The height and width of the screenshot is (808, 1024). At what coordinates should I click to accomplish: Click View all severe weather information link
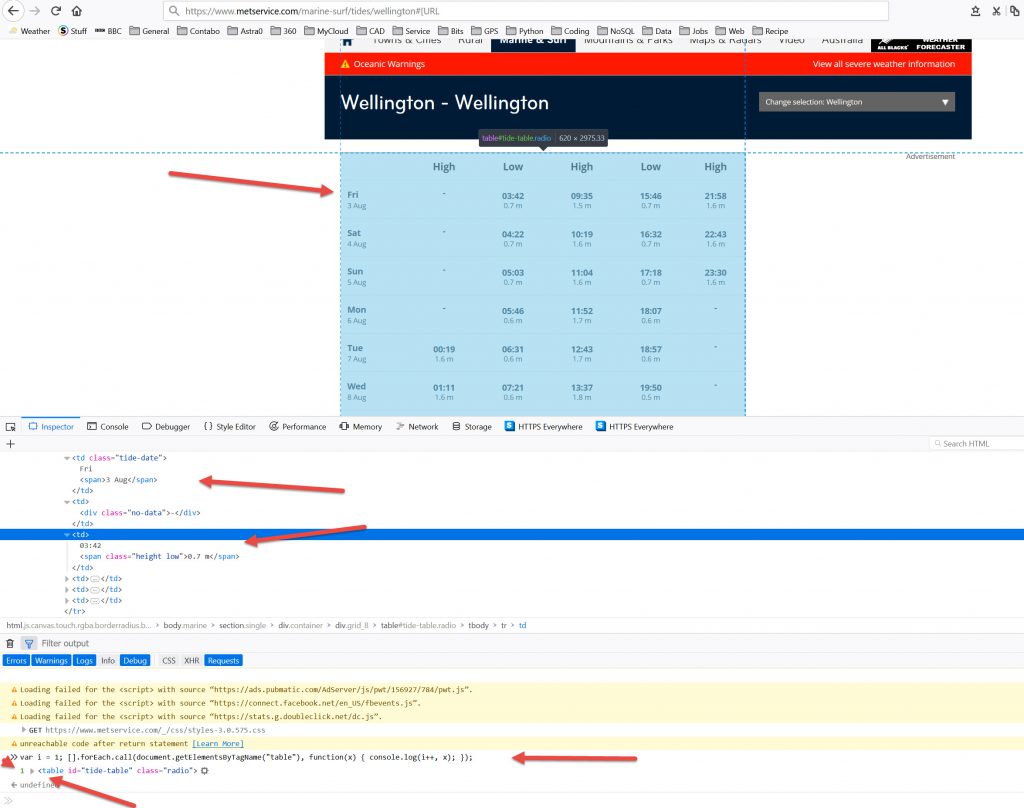[x=883, y=64]
